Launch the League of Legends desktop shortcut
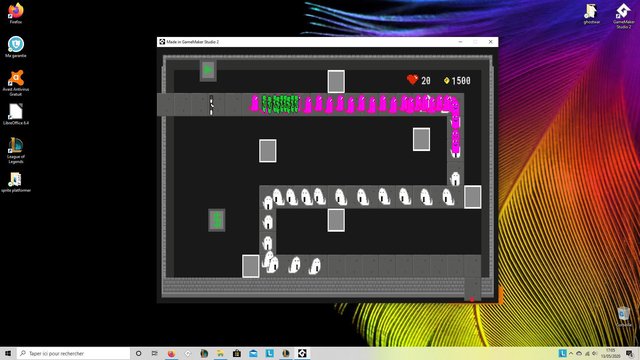The height and width of the screenshot is (360, 640). coord(16,150)
